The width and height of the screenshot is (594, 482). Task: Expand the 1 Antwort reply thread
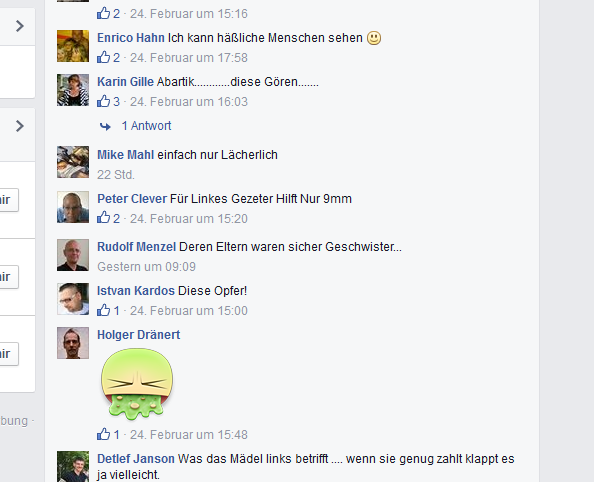[x=146, y=126]
